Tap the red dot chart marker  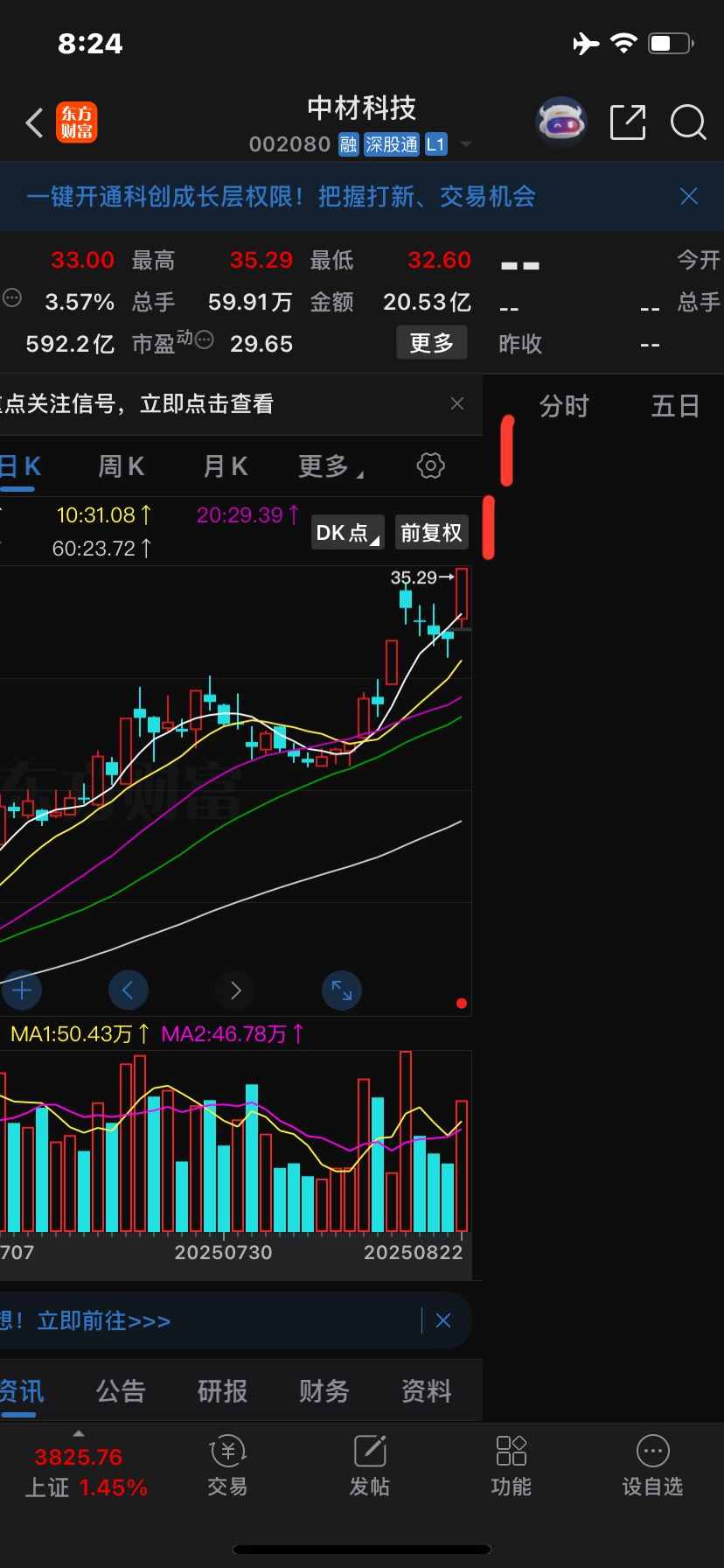pyautogui.click(x=462, y=1004)
